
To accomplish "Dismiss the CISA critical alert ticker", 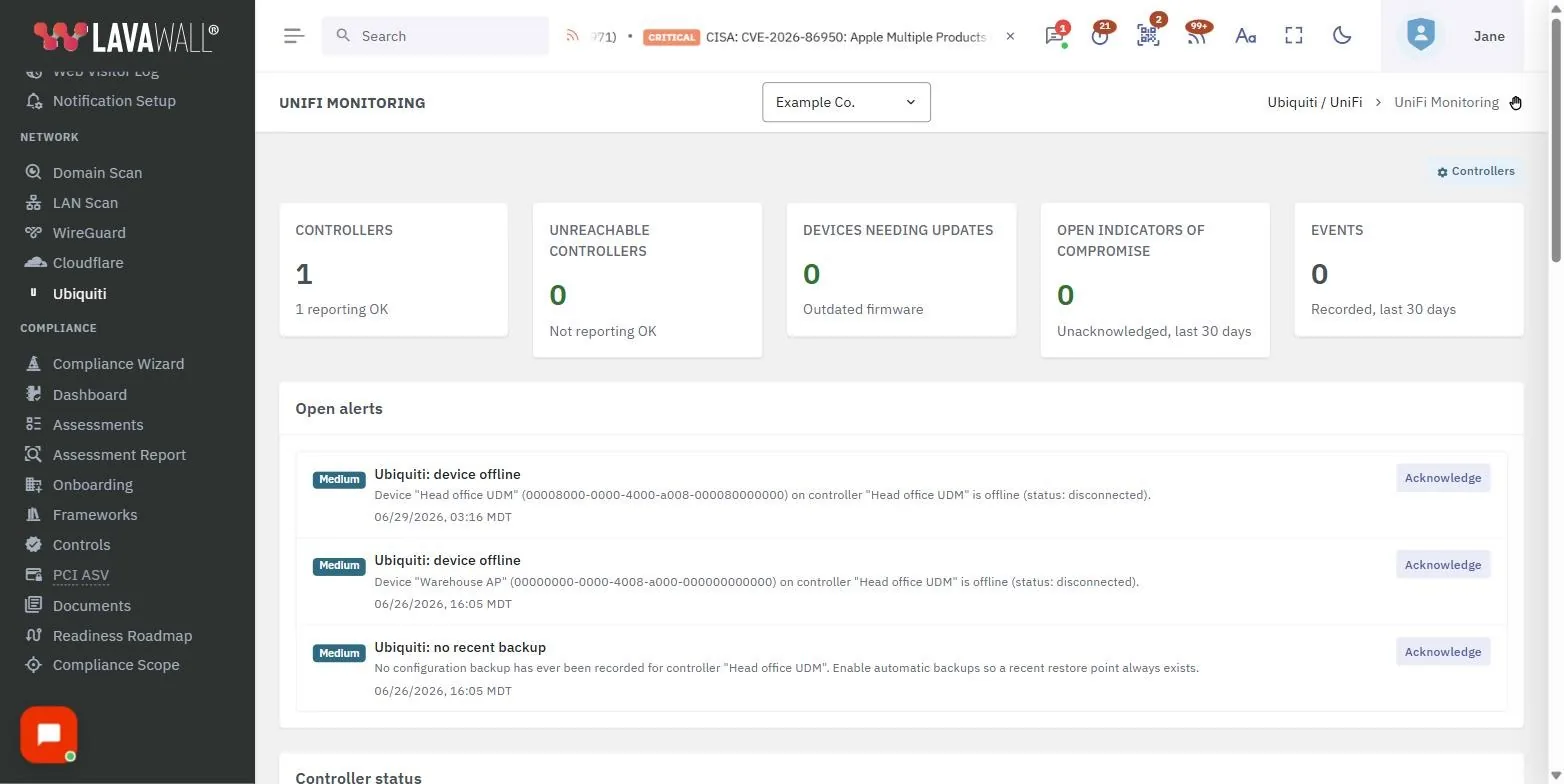I will [x=1010, y=36].
